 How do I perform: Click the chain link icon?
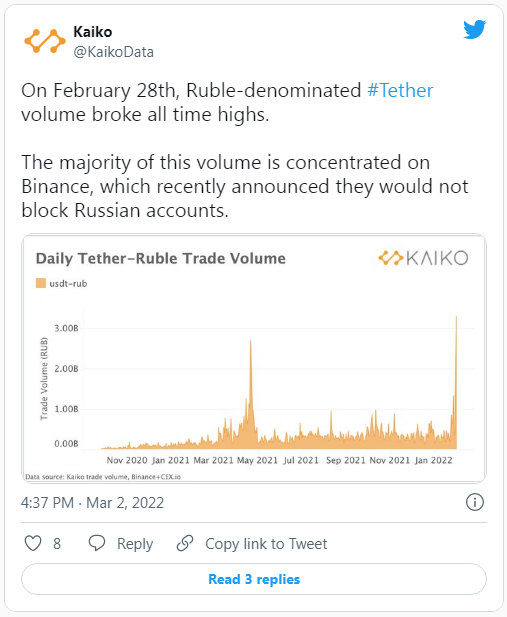[x=185, y=543]
